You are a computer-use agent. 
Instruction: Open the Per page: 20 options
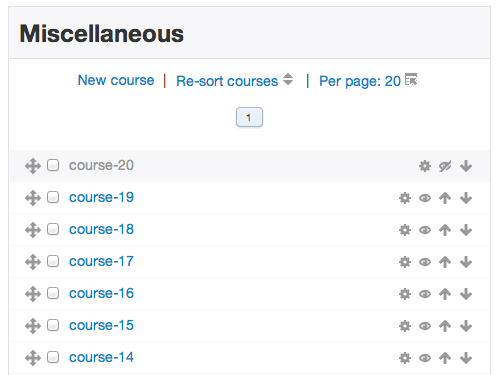tap(360, 81)
